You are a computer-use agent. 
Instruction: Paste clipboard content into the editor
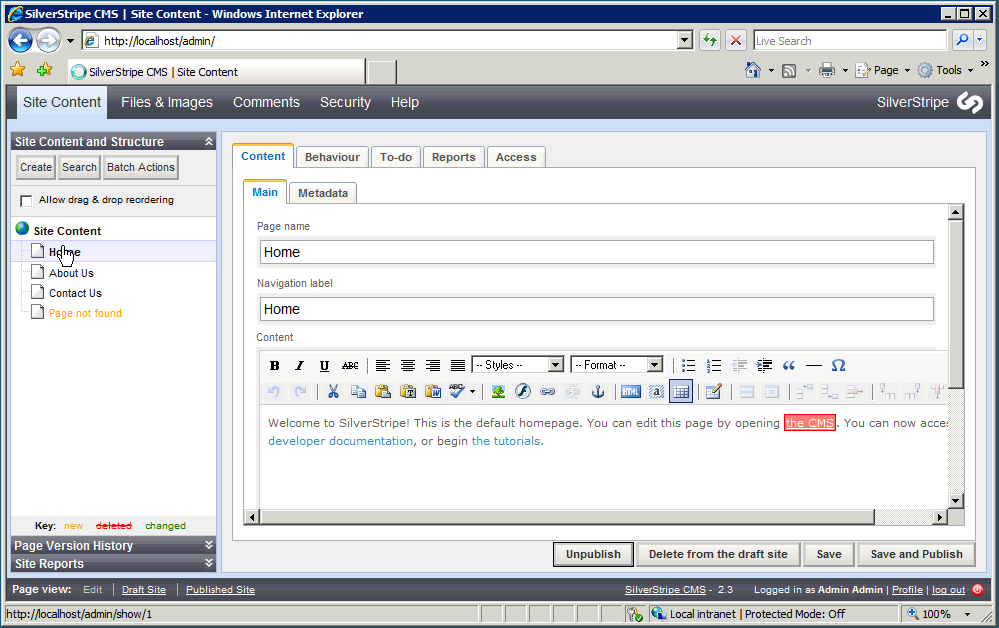(383, 392)
